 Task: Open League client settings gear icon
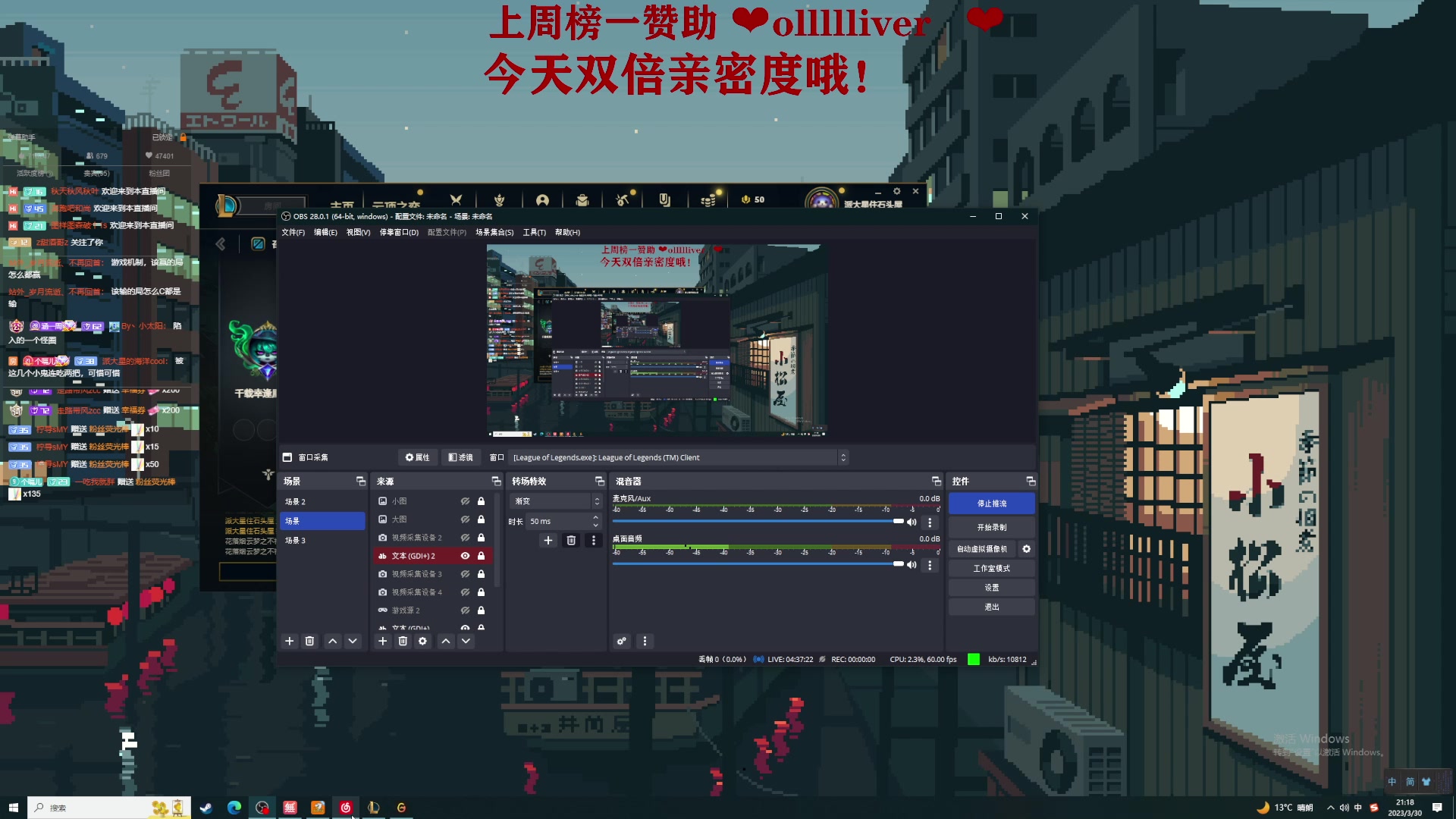896,192
